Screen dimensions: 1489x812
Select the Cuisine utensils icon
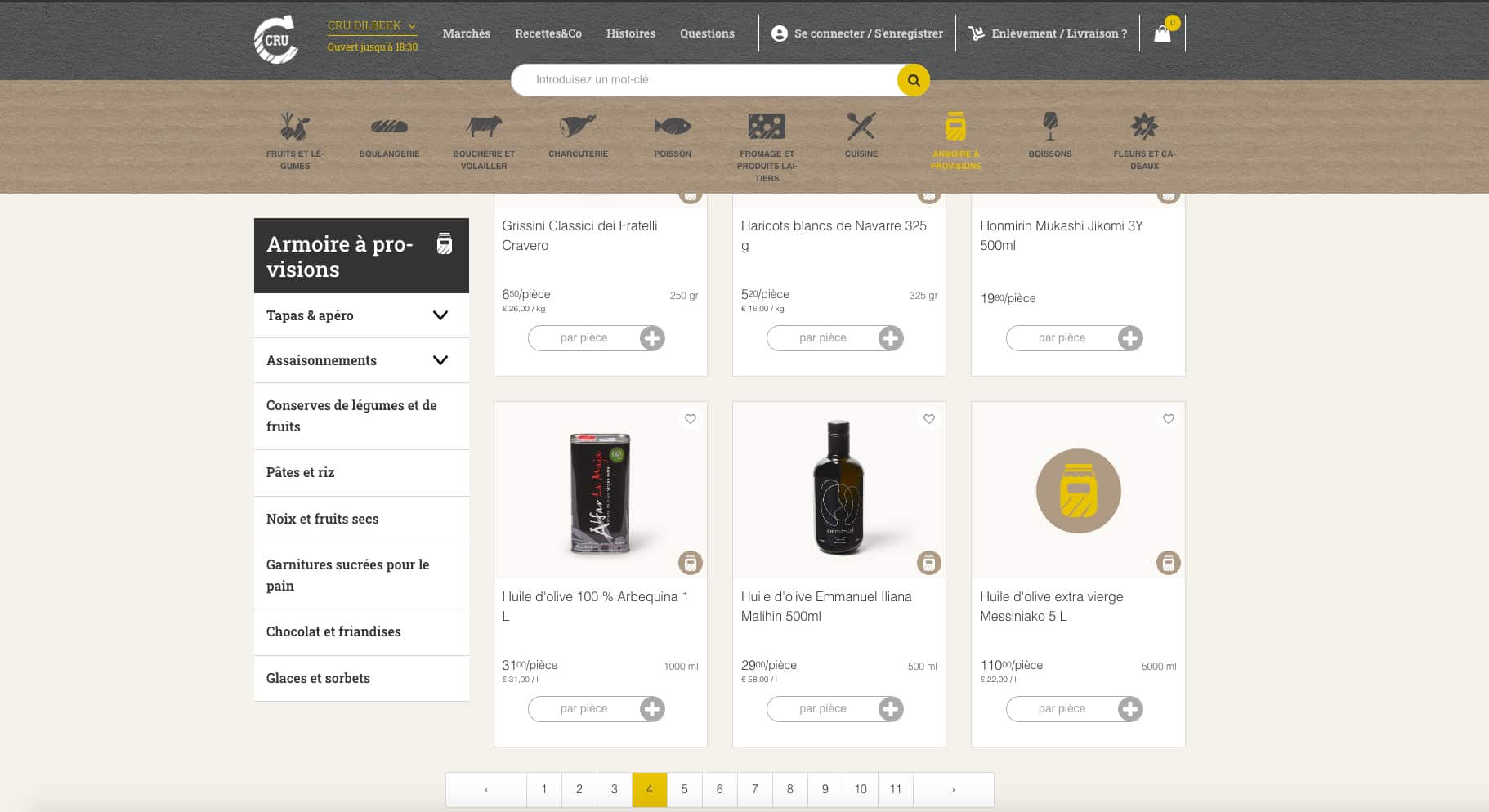[861, 129]
